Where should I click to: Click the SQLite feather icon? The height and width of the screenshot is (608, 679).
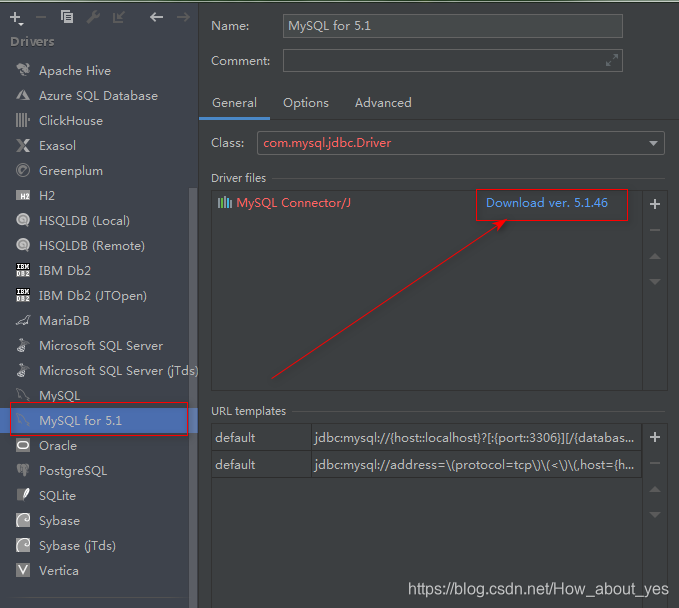click(x=23, y=495)
